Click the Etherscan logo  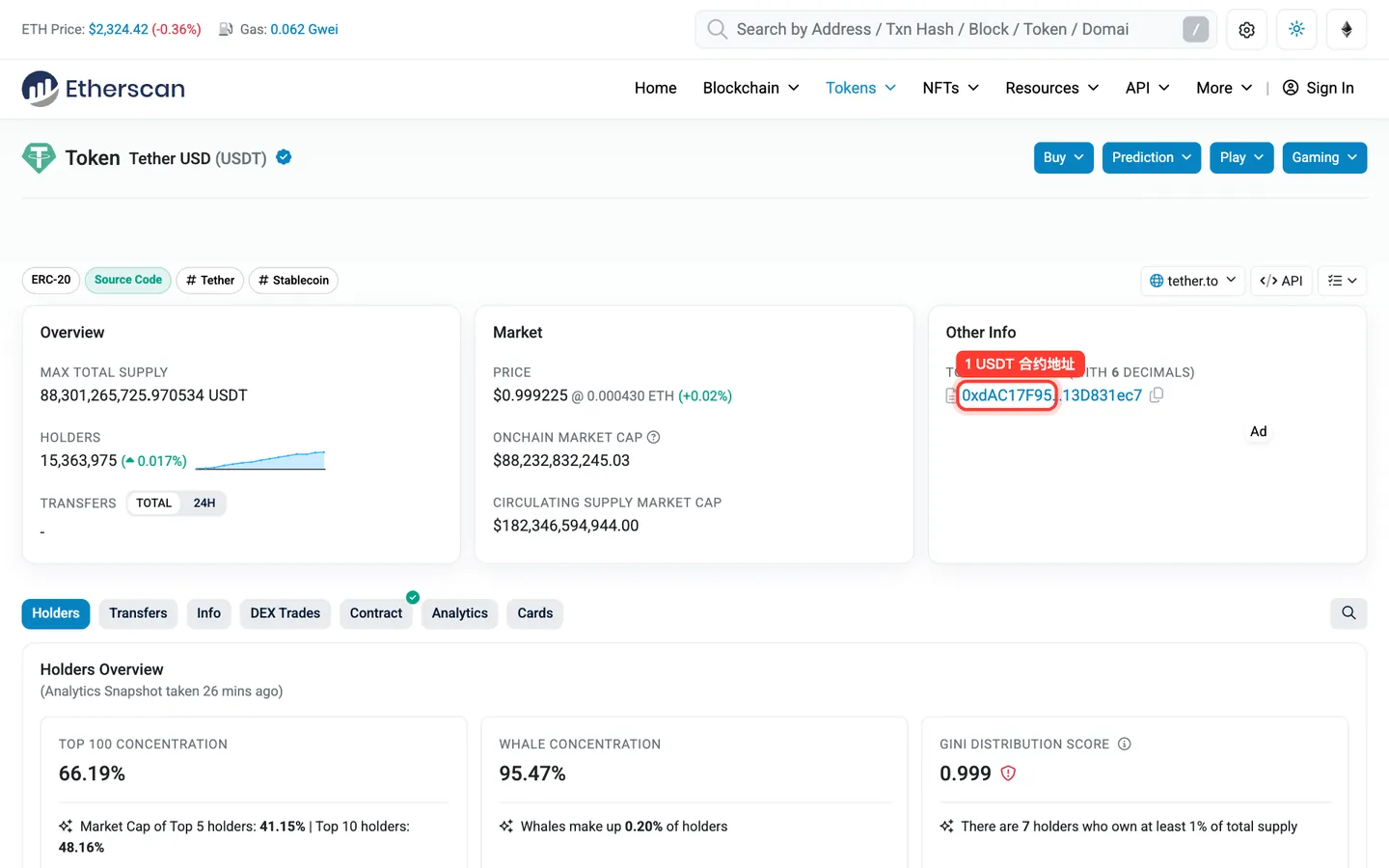point(103,89)
